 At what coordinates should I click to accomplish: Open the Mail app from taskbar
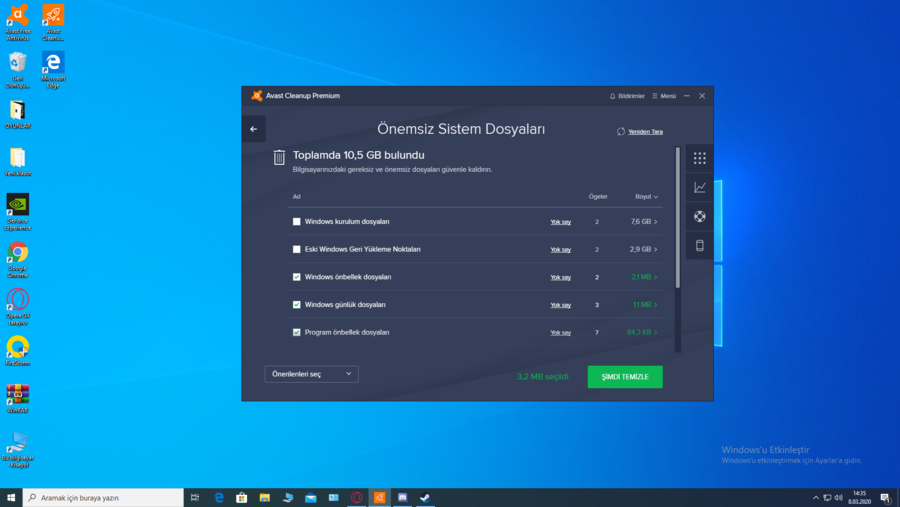[x=311, y=498]
